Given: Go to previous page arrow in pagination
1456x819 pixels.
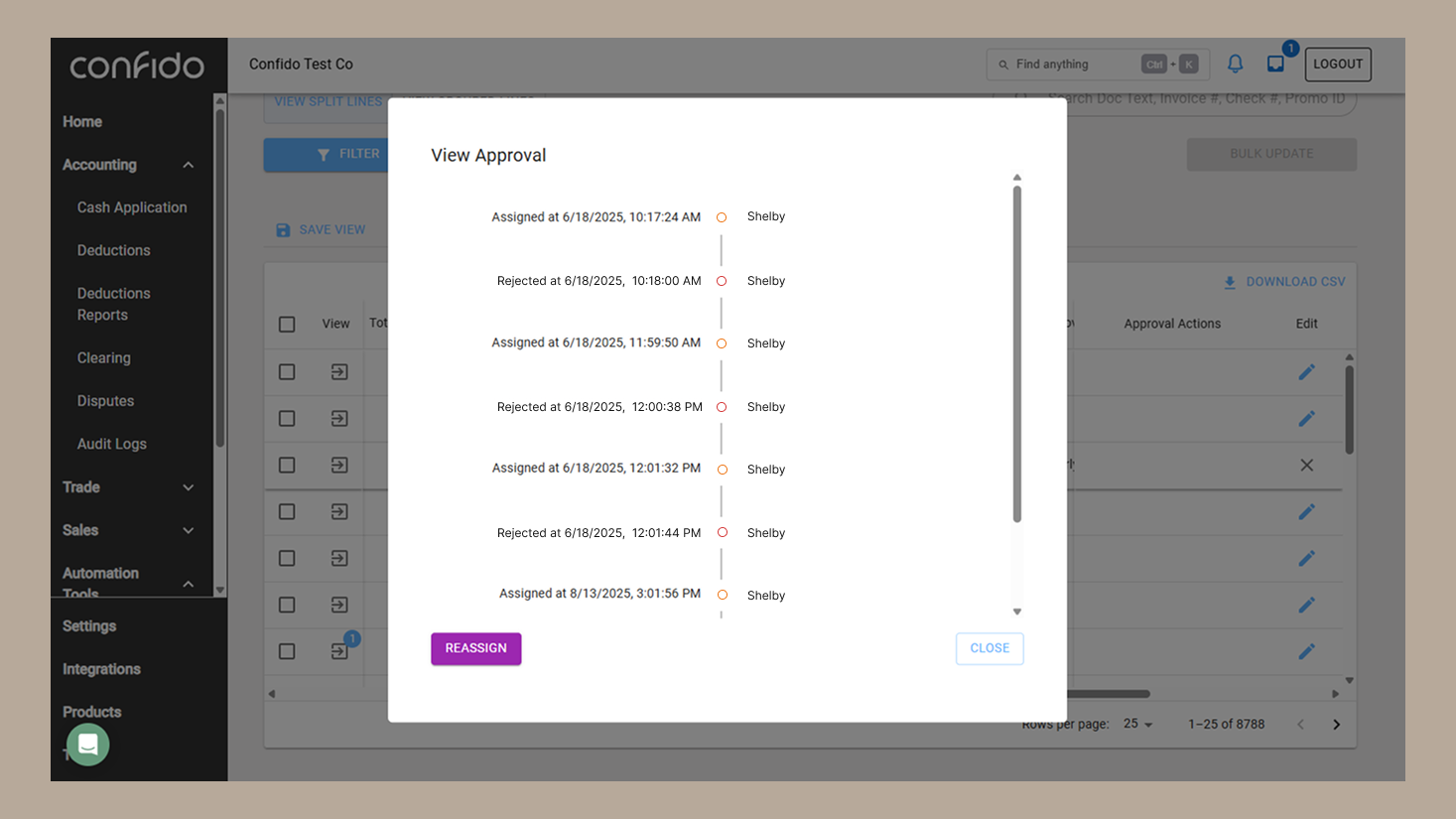Looking at the screenshot, I should [x=1301, y=725].
